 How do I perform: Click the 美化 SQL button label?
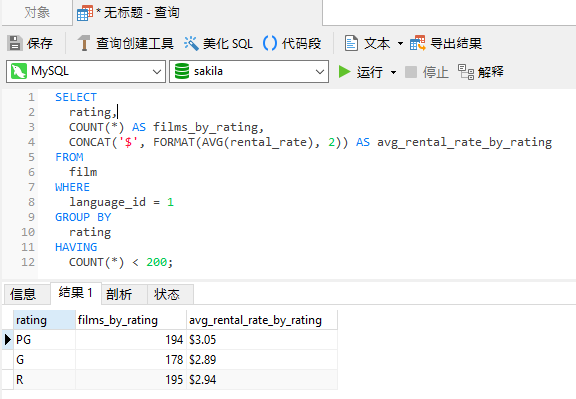[x=228, y=43]
